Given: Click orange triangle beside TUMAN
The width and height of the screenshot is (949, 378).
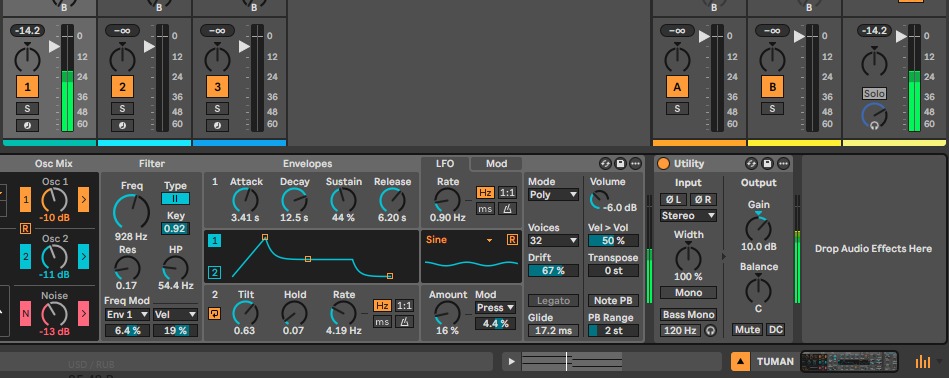Looking at the screenshot, I should point(740,362).
